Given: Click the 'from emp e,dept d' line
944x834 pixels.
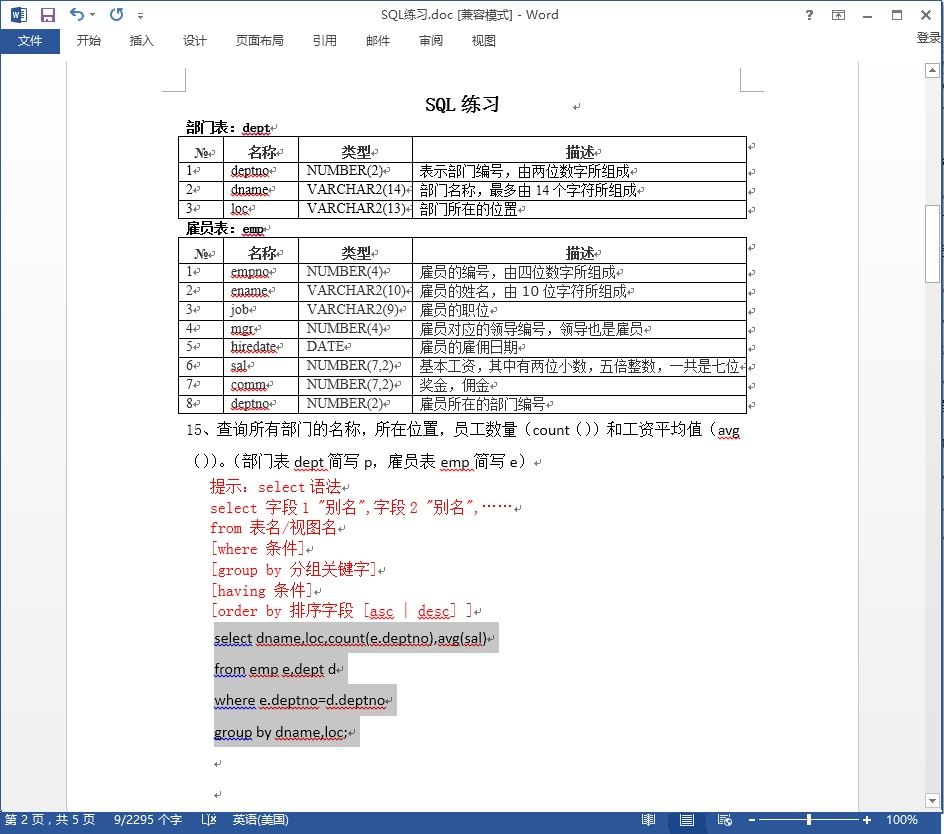Looking at the screenshot, I should point(275,669).
